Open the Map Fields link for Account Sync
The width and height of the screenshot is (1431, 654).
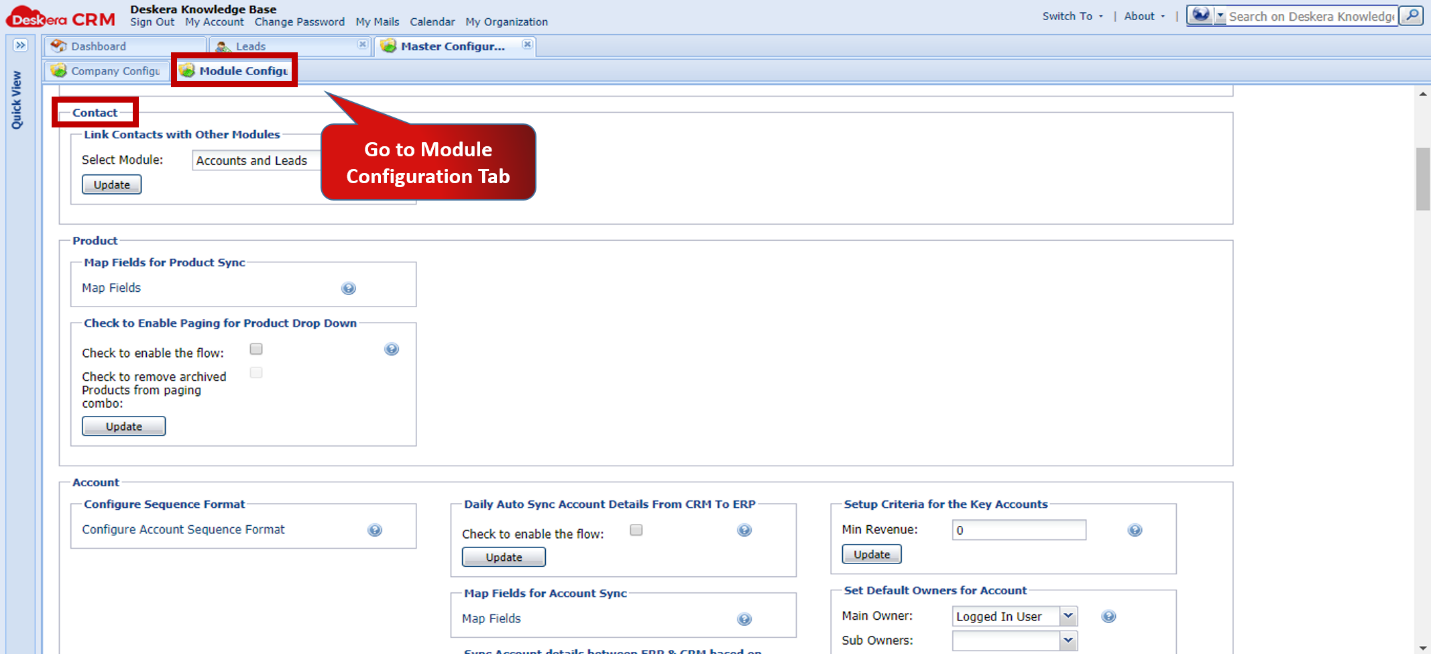coord(490,618)
